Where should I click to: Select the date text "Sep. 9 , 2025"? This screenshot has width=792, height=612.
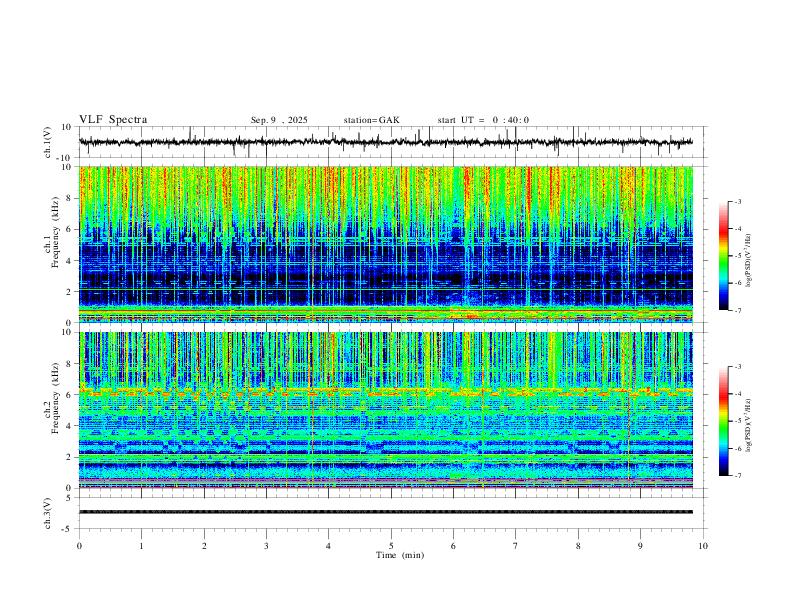click(x=279, y=120)
